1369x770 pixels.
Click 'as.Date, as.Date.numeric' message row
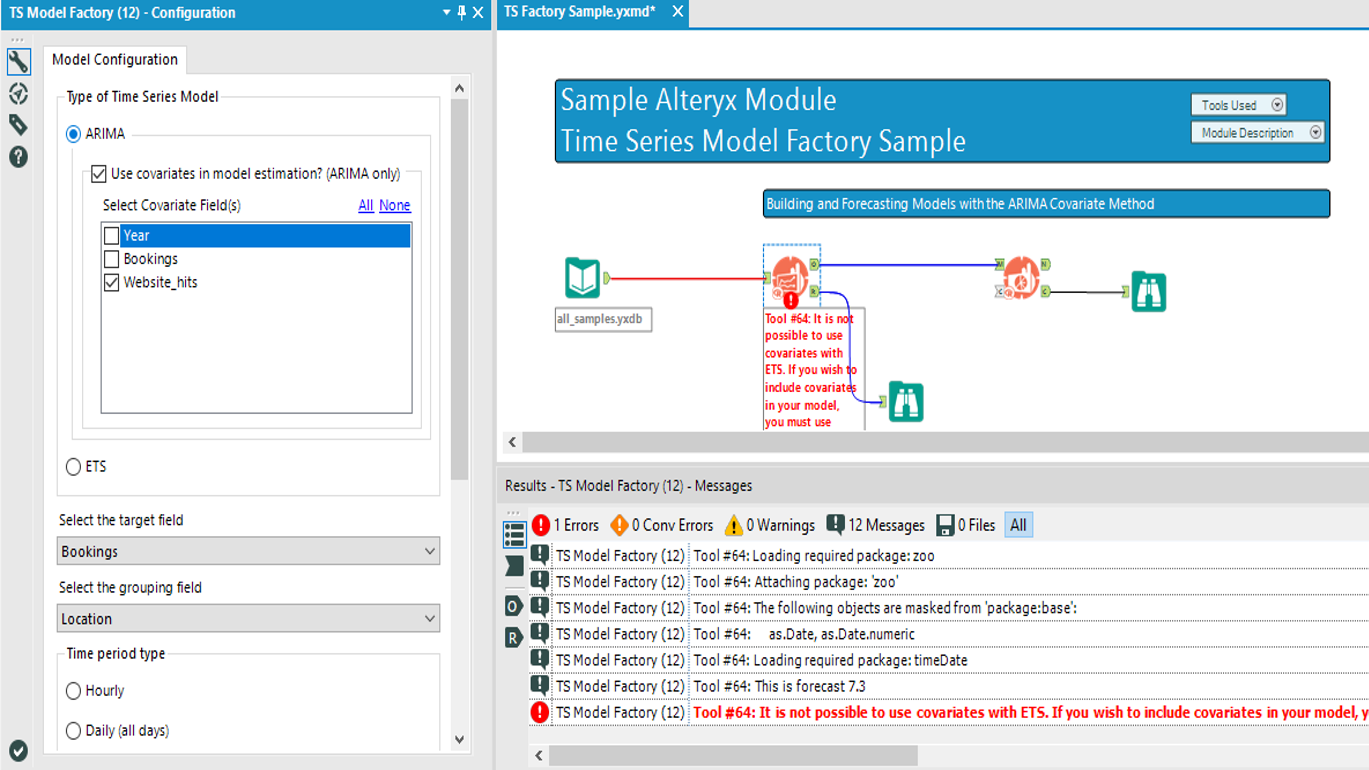tap(948, 634)
